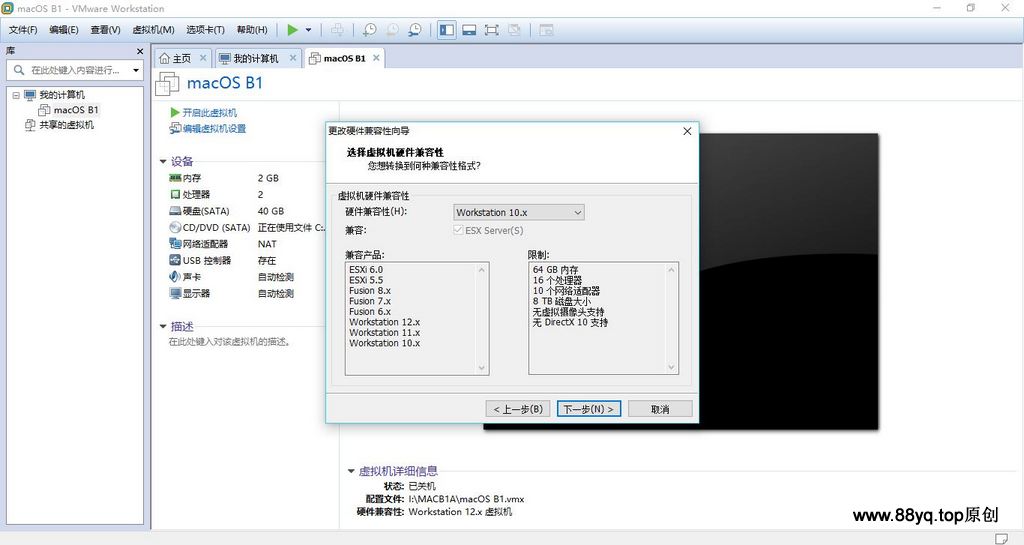Screen dimensions: 1024x545
Task: Close the macOS B1 tab
Action: [x=376, y=58]
